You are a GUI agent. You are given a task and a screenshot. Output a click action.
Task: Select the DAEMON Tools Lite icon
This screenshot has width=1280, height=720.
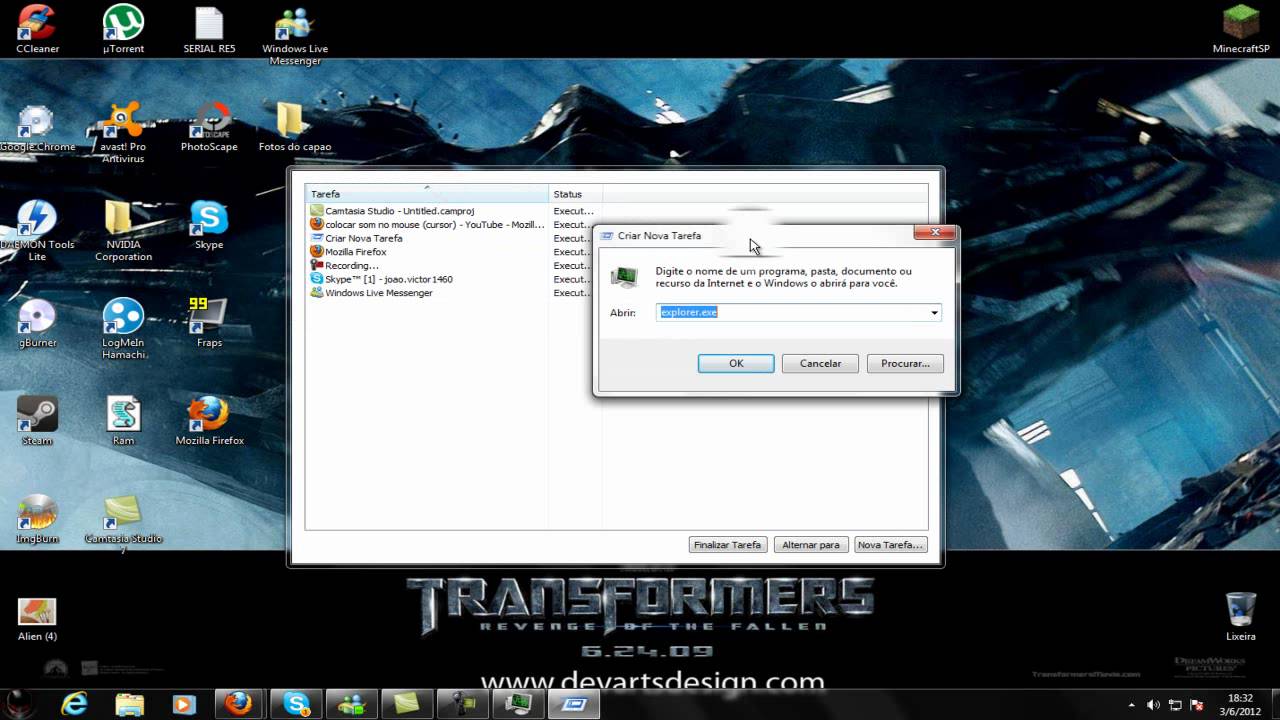tap(37, 232)
